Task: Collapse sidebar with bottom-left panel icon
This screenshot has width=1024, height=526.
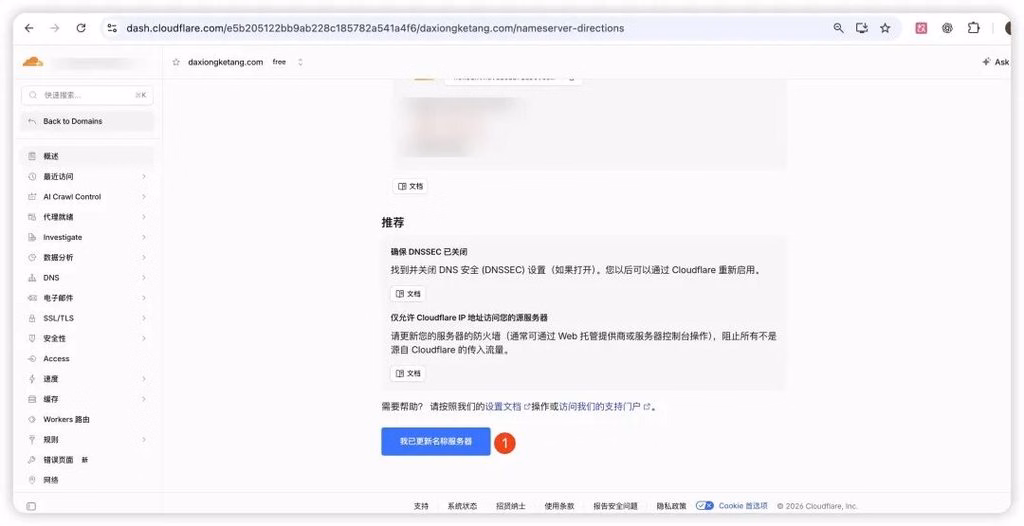Action: (x=31, y=506)
